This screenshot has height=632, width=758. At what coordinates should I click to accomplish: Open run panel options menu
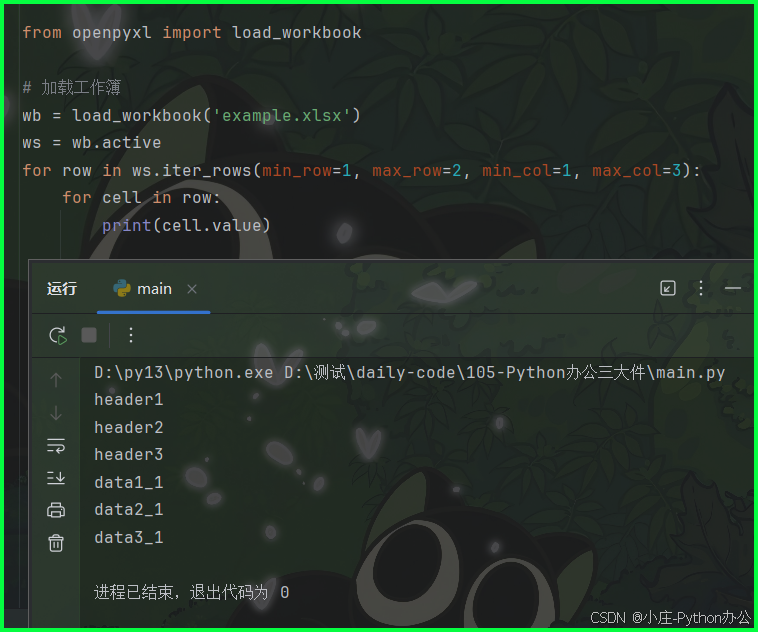click(x=701, y=288)
